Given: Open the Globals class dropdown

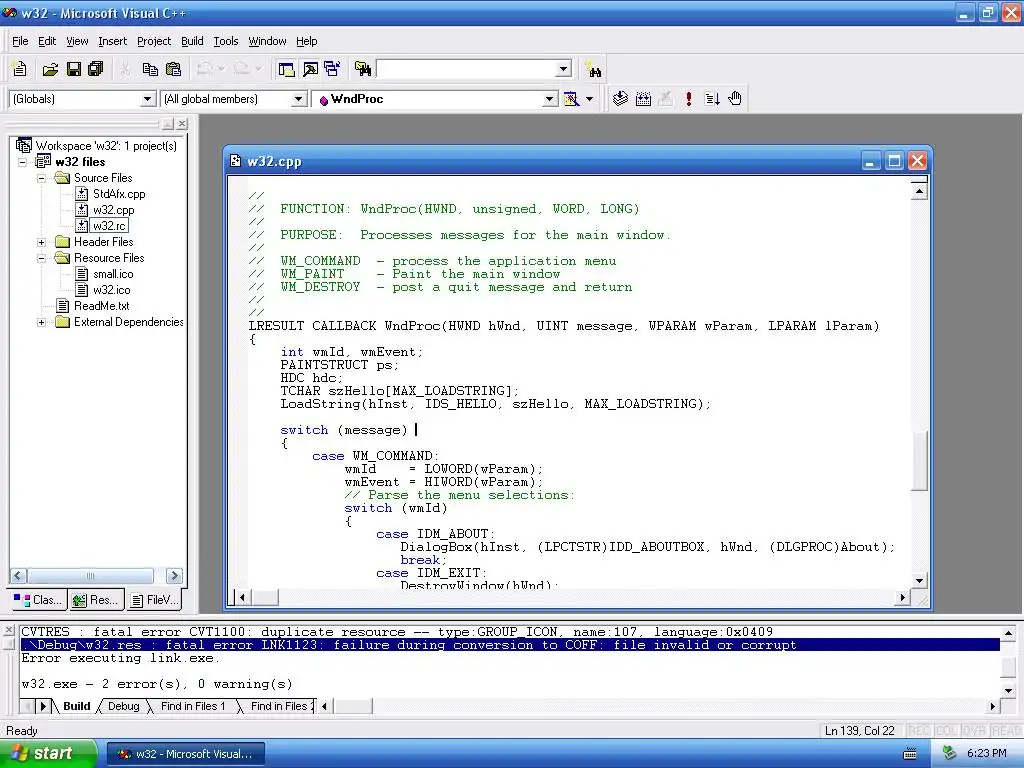Looking at the screenshot, I should [x=148, y=99].
